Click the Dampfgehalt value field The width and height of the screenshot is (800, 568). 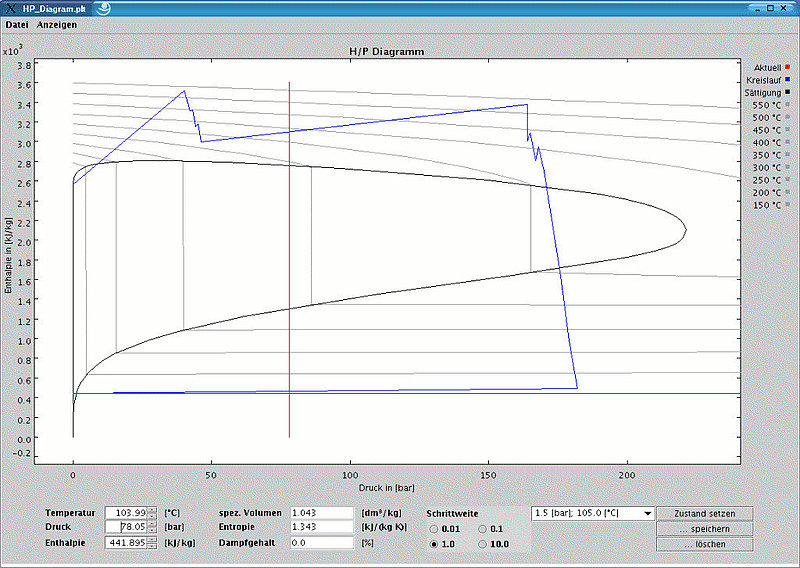pyautogui.click(x=322, y=543)
